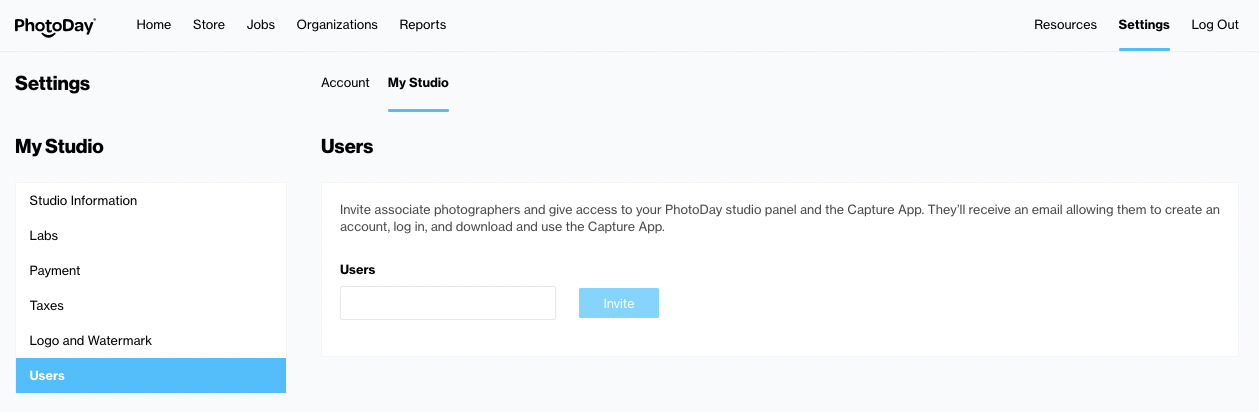Switch to the Account tab
The image size is (1259, 412).
coord(345,83)
